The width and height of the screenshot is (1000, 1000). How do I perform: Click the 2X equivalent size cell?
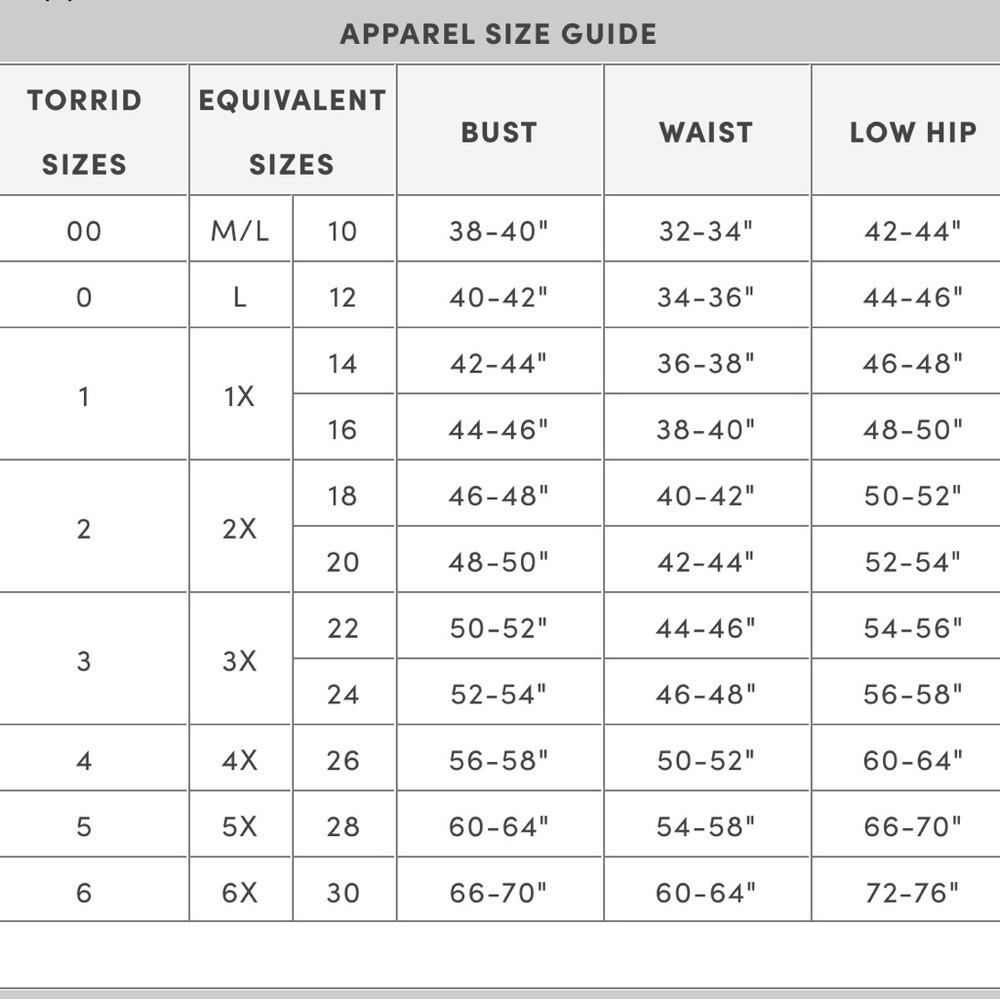click(240, 527)
